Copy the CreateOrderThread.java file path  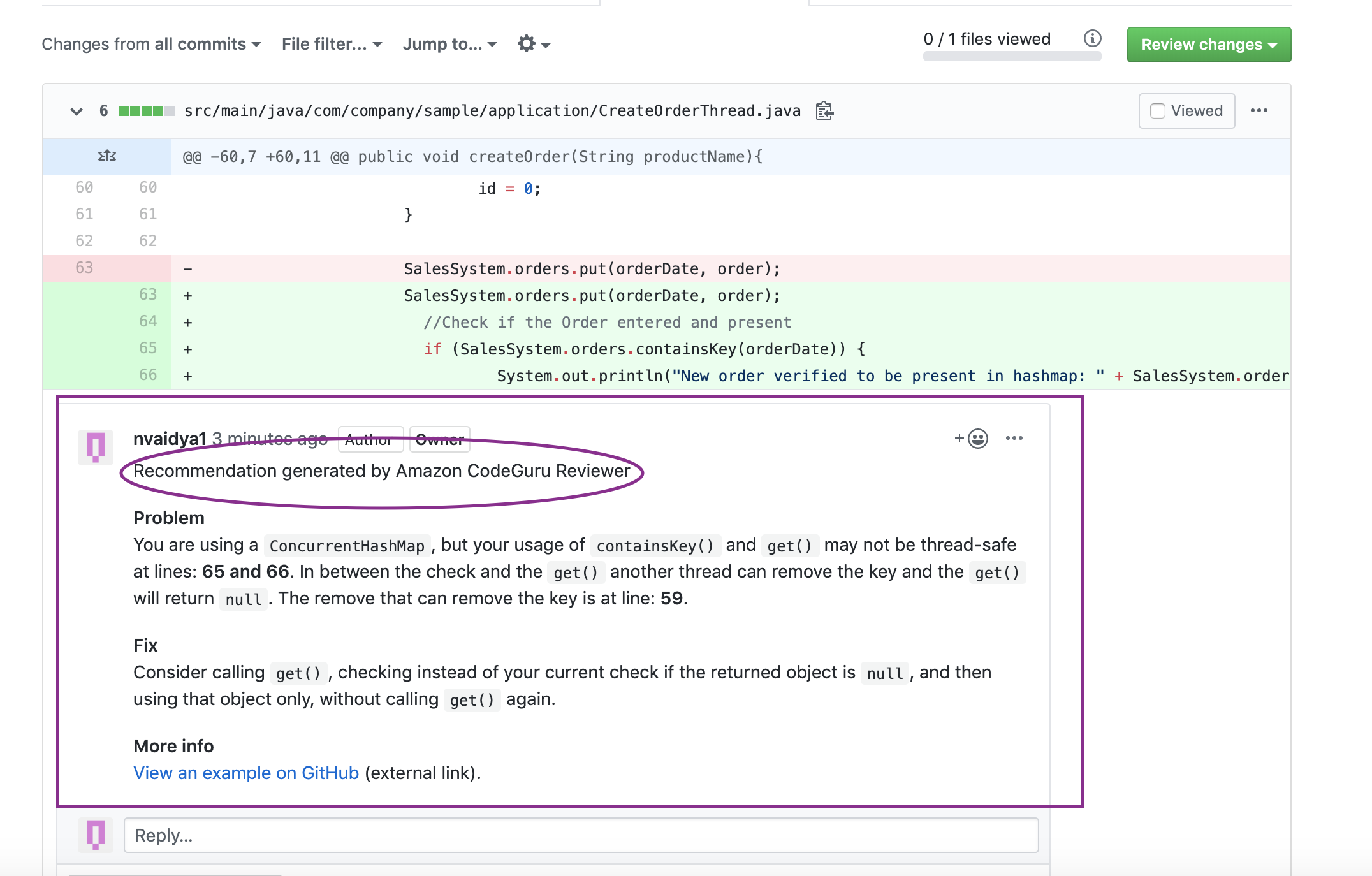(824, 111)
